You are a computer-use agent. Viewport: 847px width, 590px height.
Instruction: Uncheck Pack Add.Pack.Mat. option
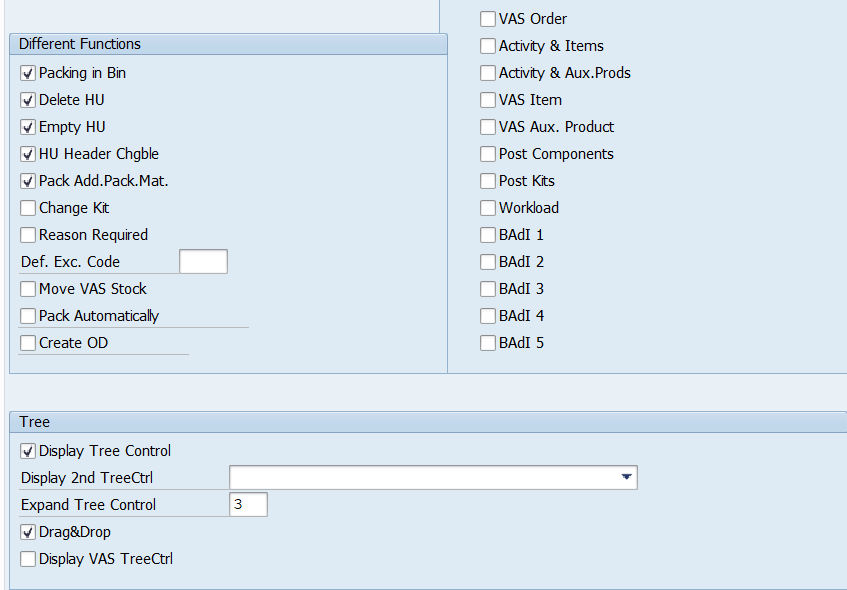[28, 181]
